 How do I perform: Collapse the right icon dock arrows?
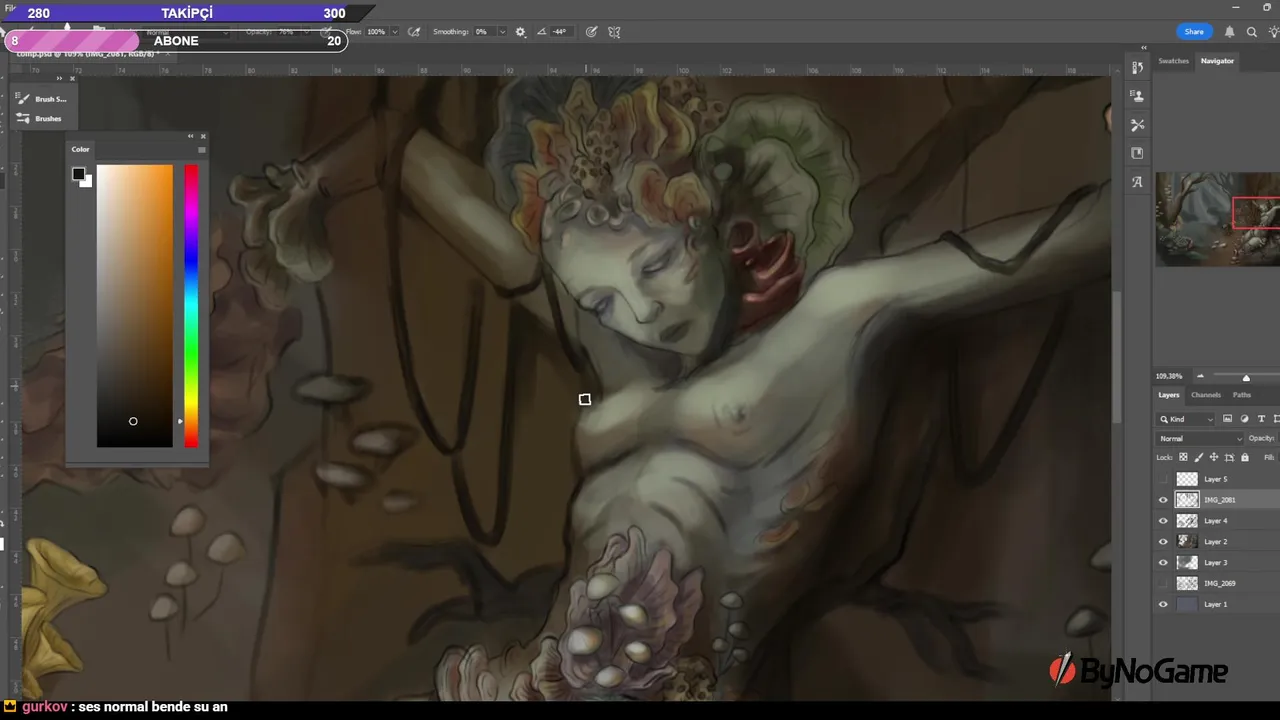[x=1144, y=48]
